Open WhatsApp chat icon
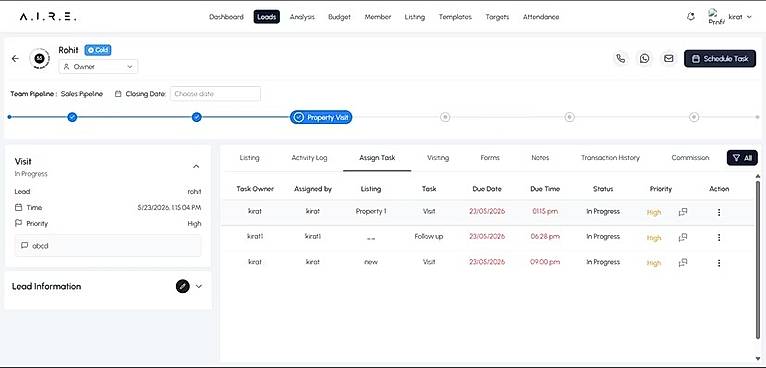 point(645,59)
